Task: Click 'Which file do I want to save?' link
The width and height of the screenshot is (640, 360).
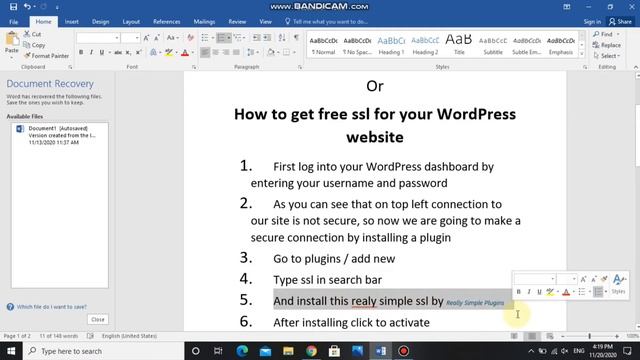Action: 52,307
